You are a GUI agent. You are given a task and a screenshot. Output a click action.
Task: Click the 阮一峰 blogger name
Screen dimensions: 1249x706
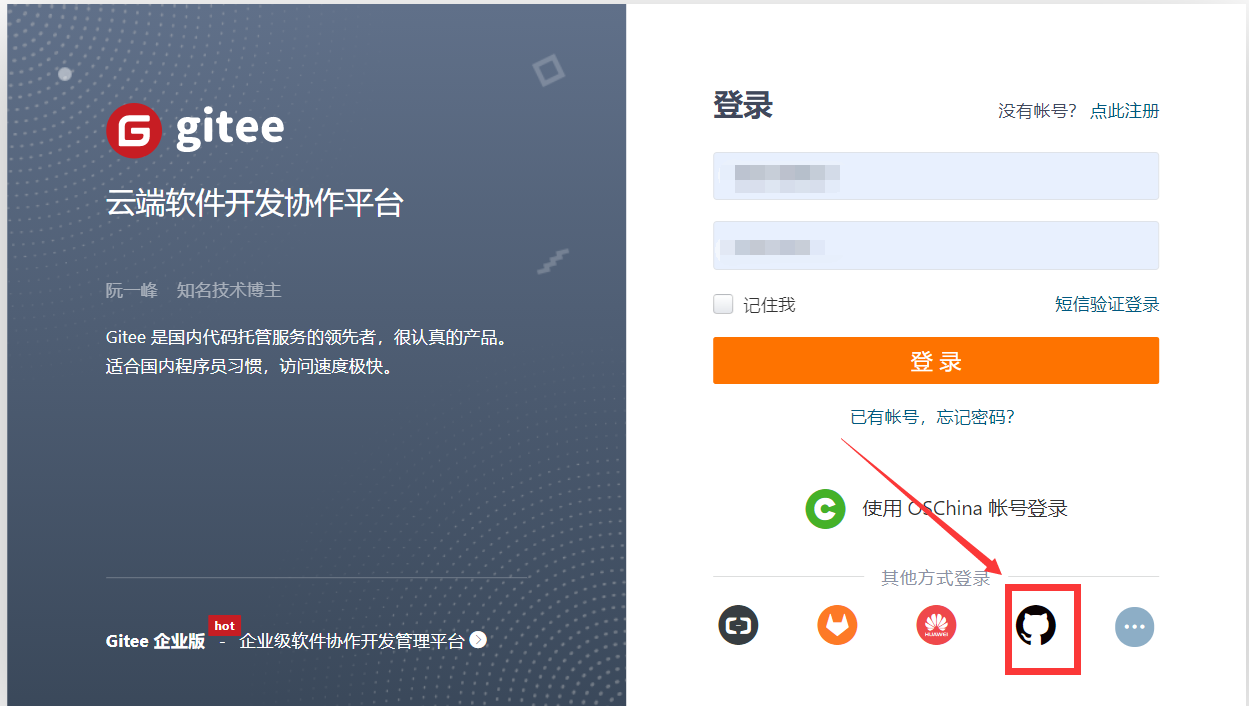[131, 290]
